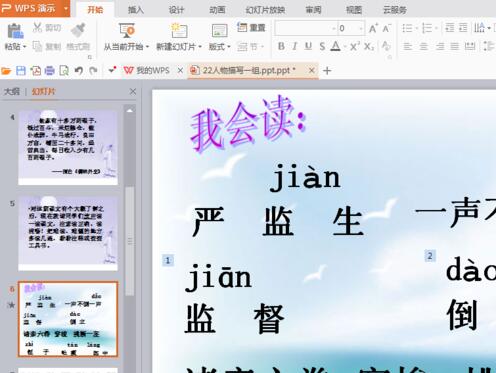Save document with floppy disk icon
The height and width of the screenshot is (373, 496).
[x=21, y=70]
